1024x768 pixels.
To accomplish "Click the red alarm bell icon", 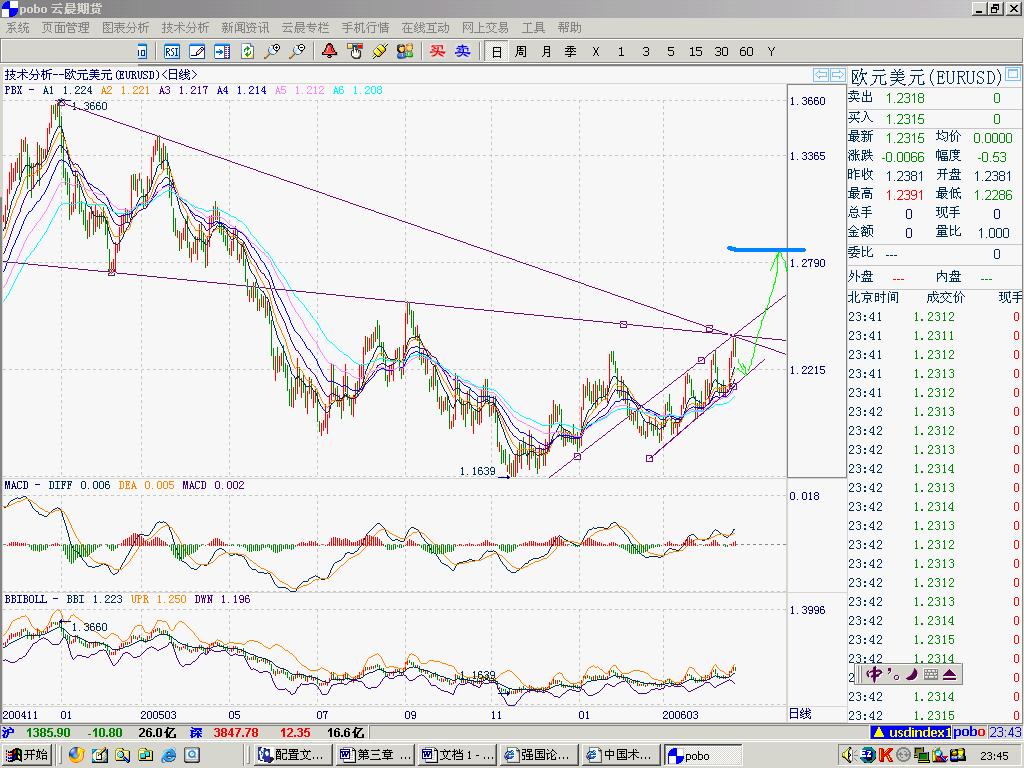I will click(329, 51).
